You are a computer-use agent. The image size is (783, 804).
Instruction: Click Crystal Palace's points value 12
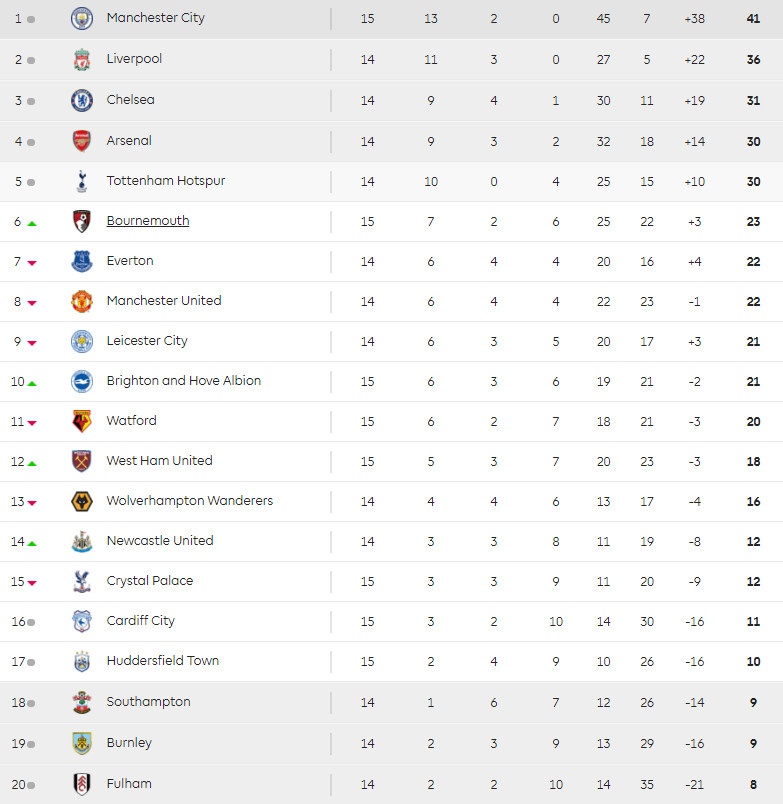(x=753, y=581)
